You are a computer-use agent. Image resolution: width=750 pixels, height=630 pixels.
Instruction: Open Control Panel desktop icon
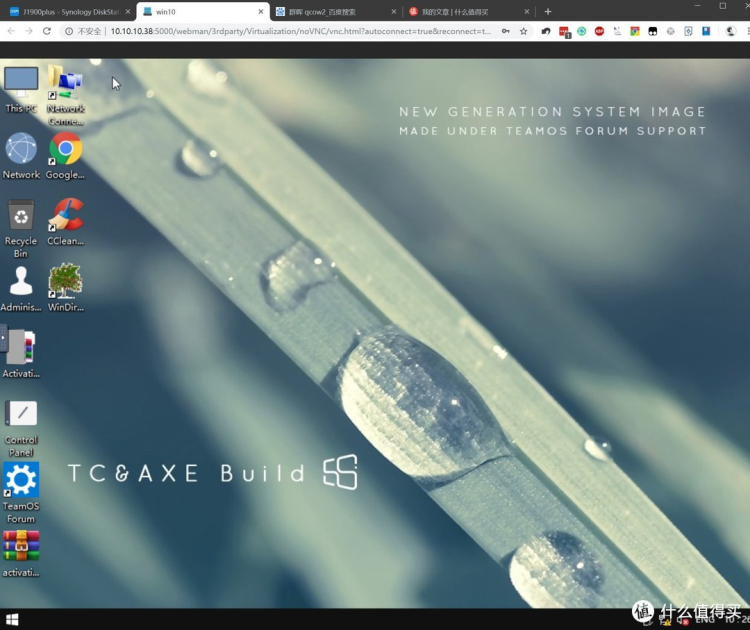21,429
